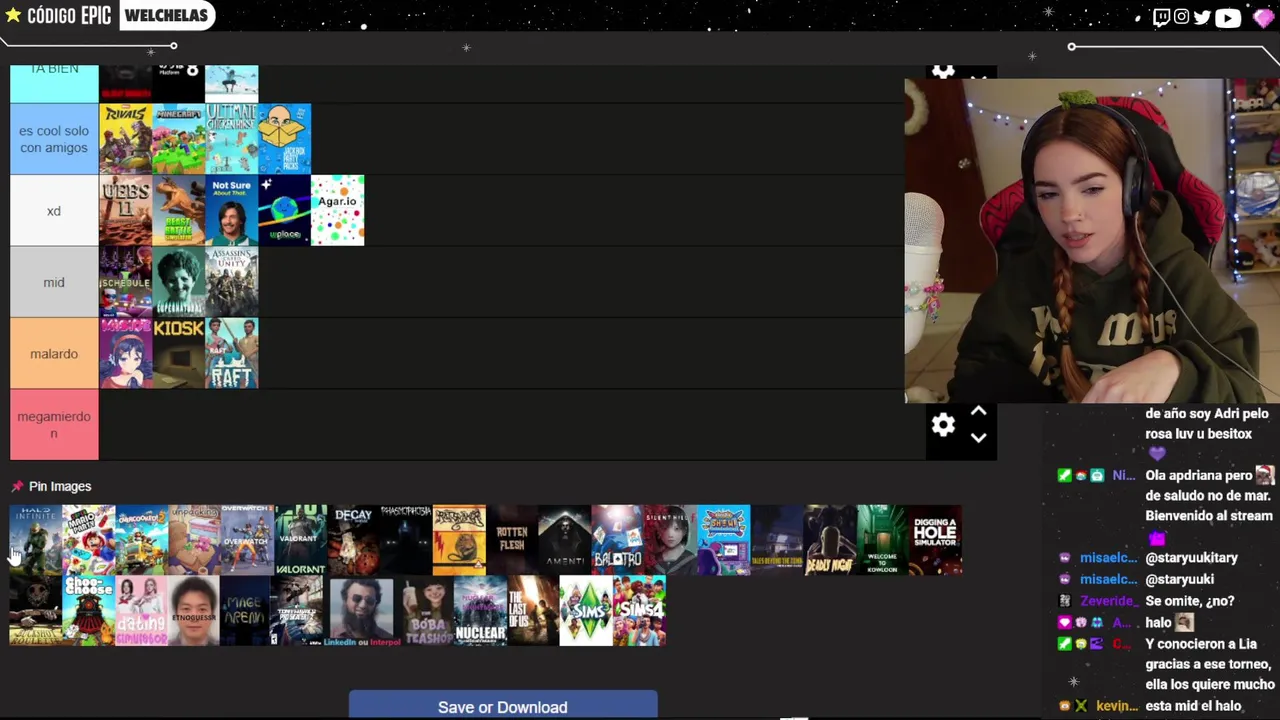Click the Ultimate Chicken Horse tile

click(x=231, y=139)
